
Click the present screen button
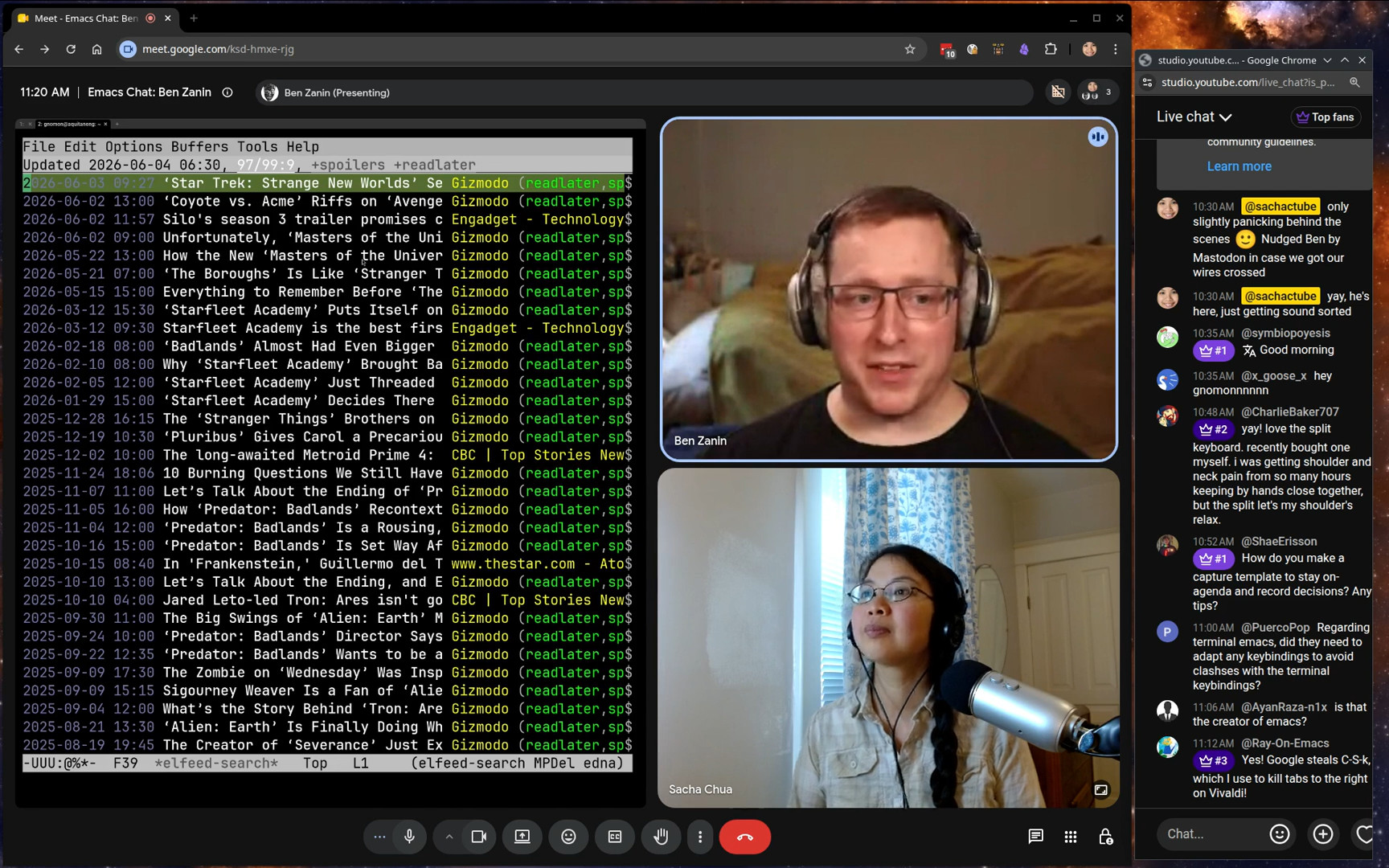tap(522, 837)
